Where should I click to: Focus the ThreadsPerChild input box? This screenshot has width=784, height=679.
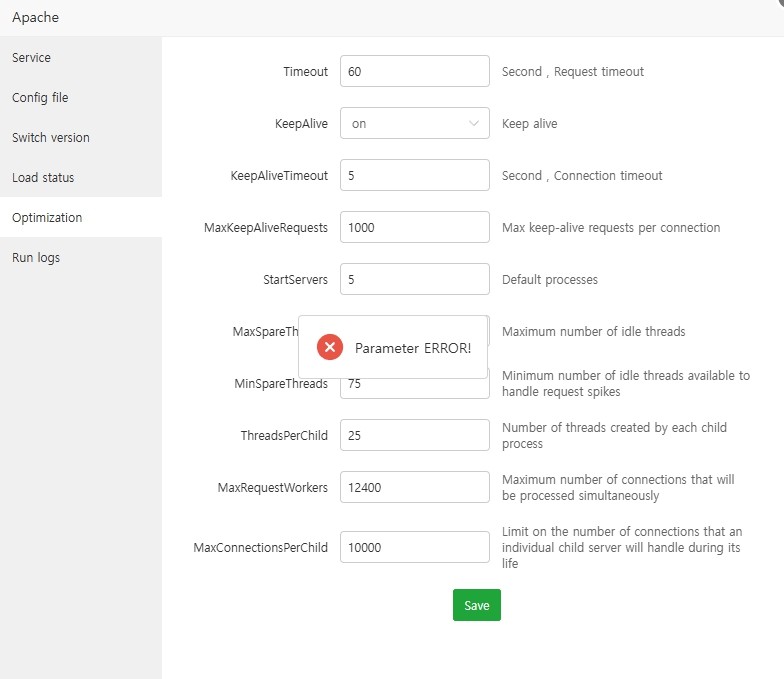point(414,436)
